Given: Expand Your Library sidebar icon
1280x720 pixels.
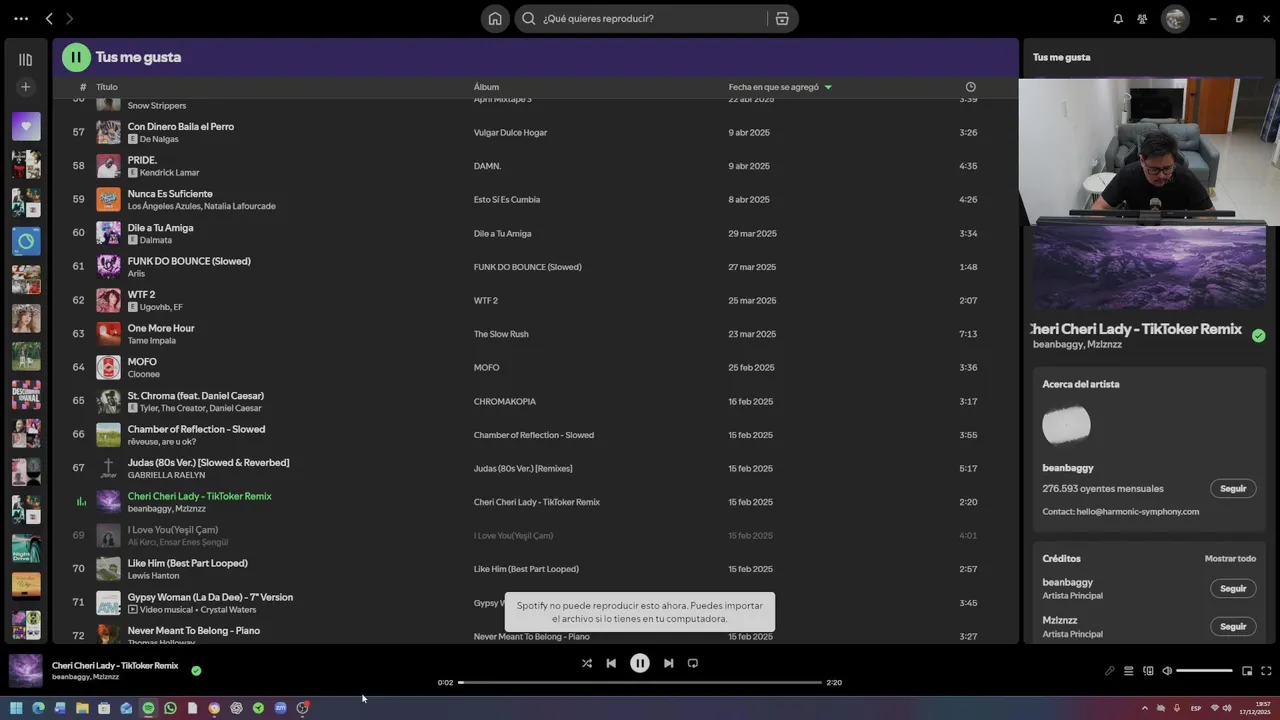Looking at the screenshot, I should click(x=26, y=60).
